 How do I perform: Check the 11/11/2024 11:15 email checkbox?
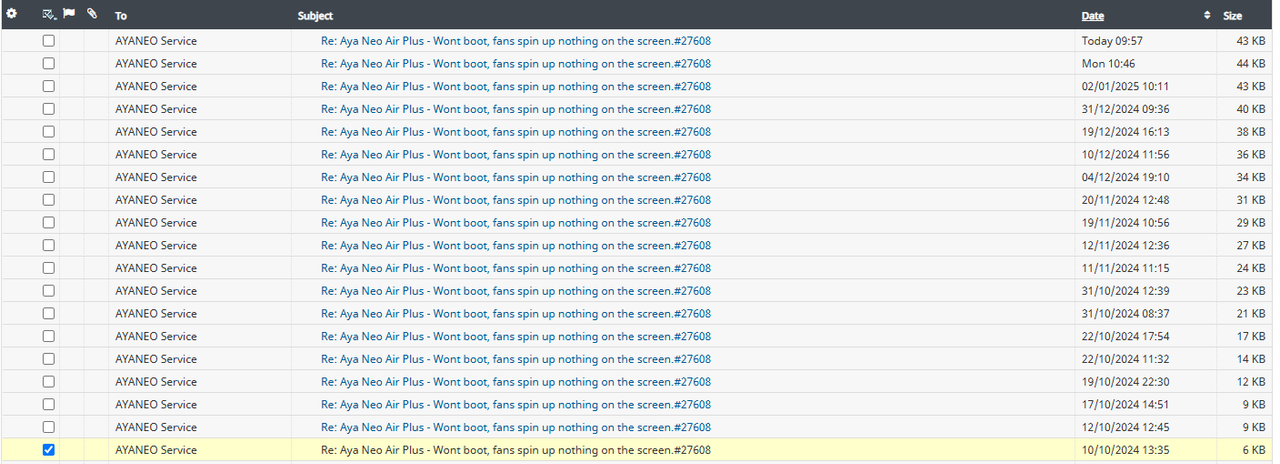(48, 268)
